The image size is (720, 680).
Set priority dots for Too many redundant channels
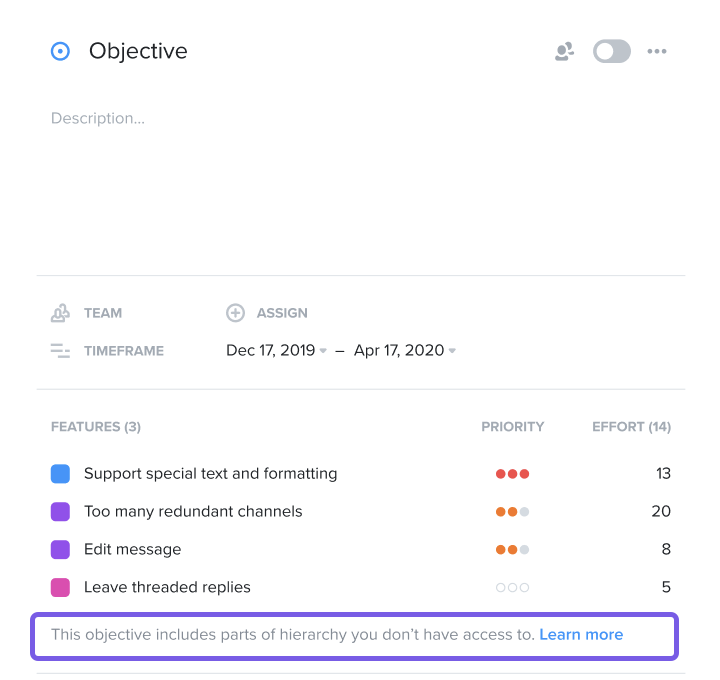(512, 511)
